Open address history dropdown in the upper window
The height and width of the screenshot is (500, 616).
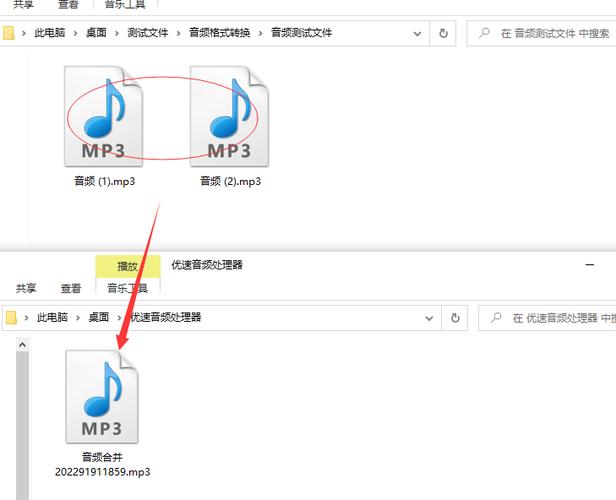417,34
